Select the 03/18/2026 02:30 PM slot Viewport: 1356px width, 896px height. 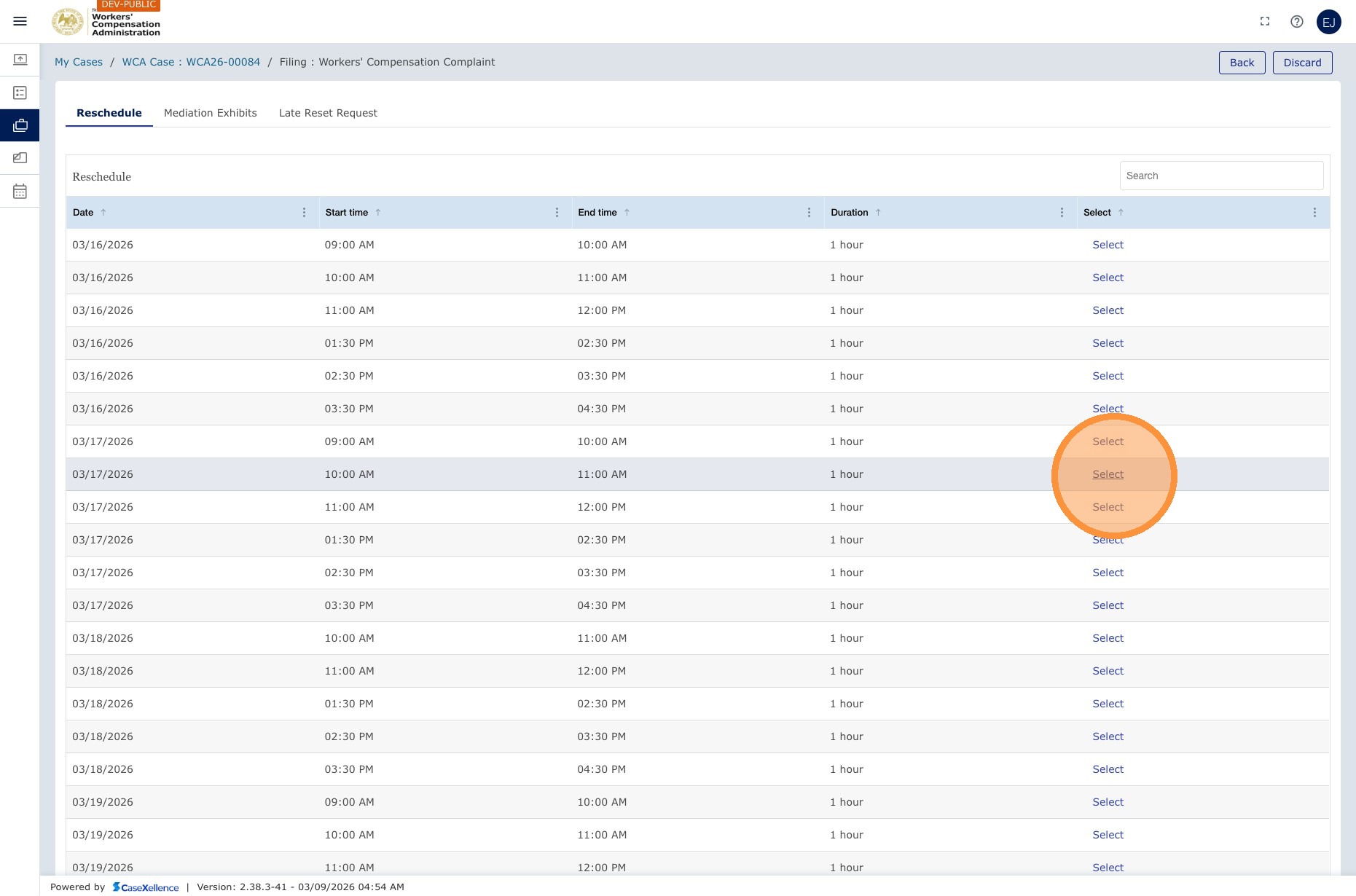[x=1108, y=736]
